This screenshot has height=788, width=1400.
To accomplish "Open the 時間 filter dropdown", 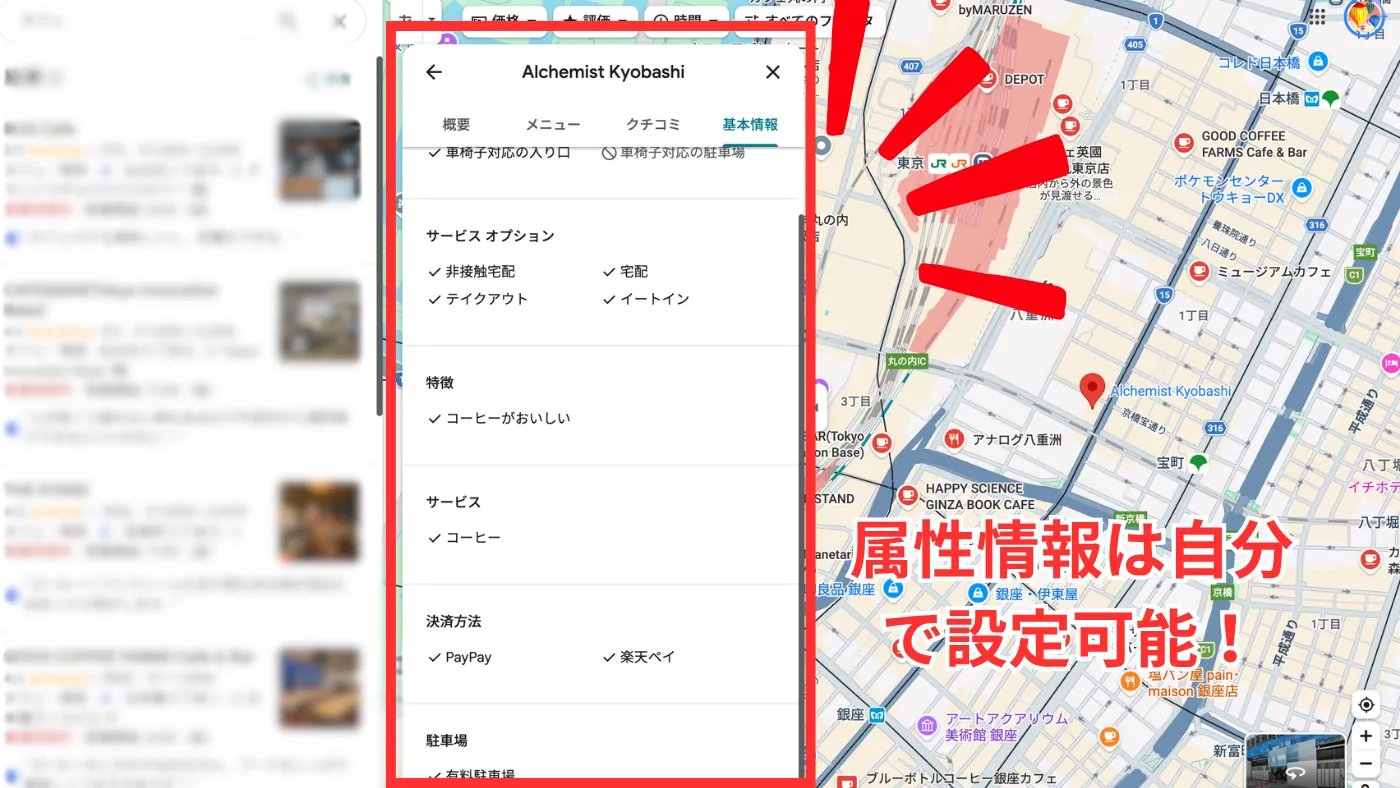I will pos(688,20).
